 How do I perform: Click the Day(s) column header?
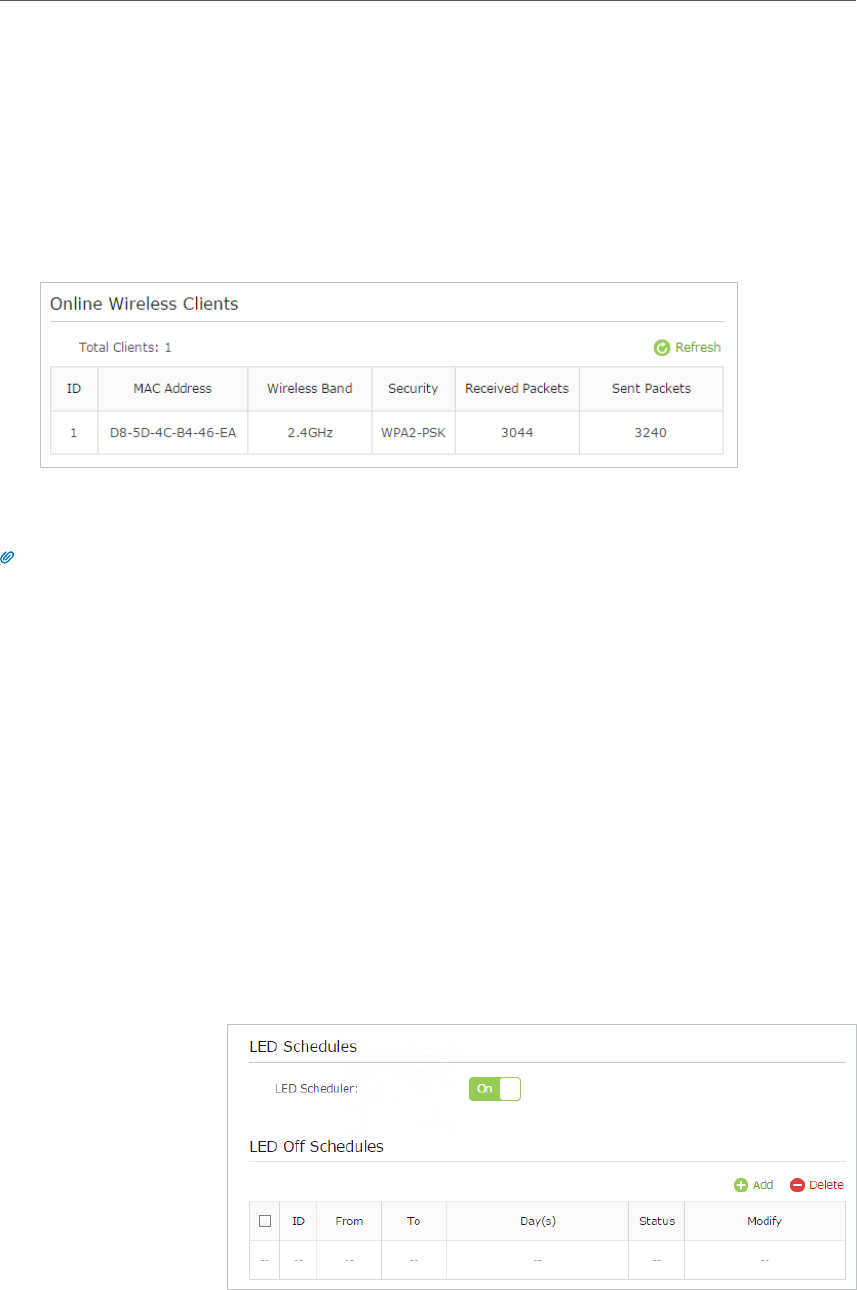tap(537, 1221)
